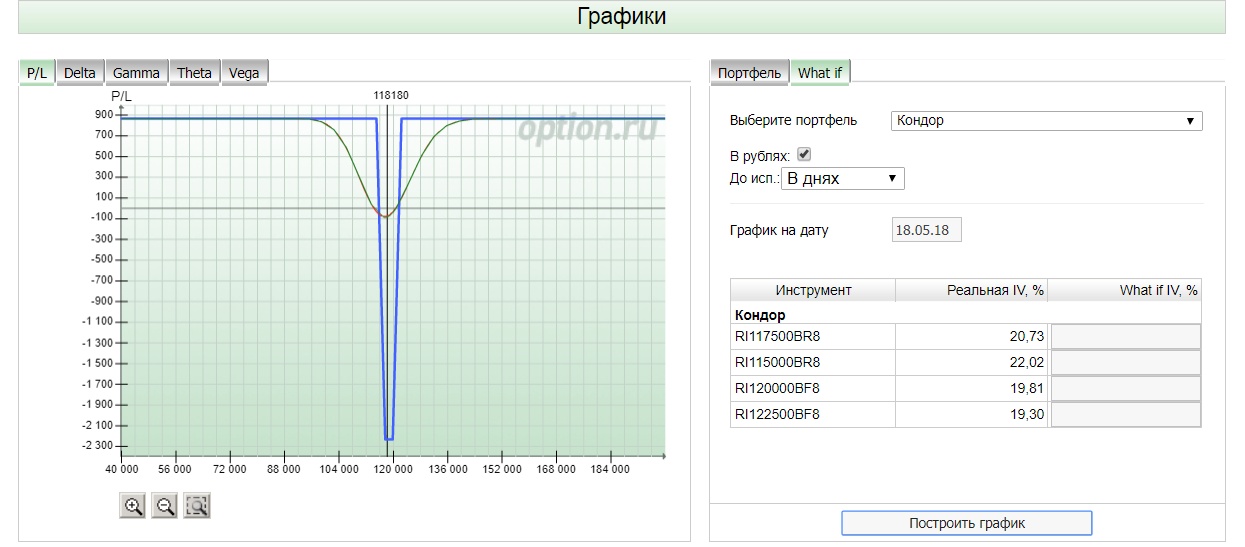Open the Vega chart tab

point(244,72)
